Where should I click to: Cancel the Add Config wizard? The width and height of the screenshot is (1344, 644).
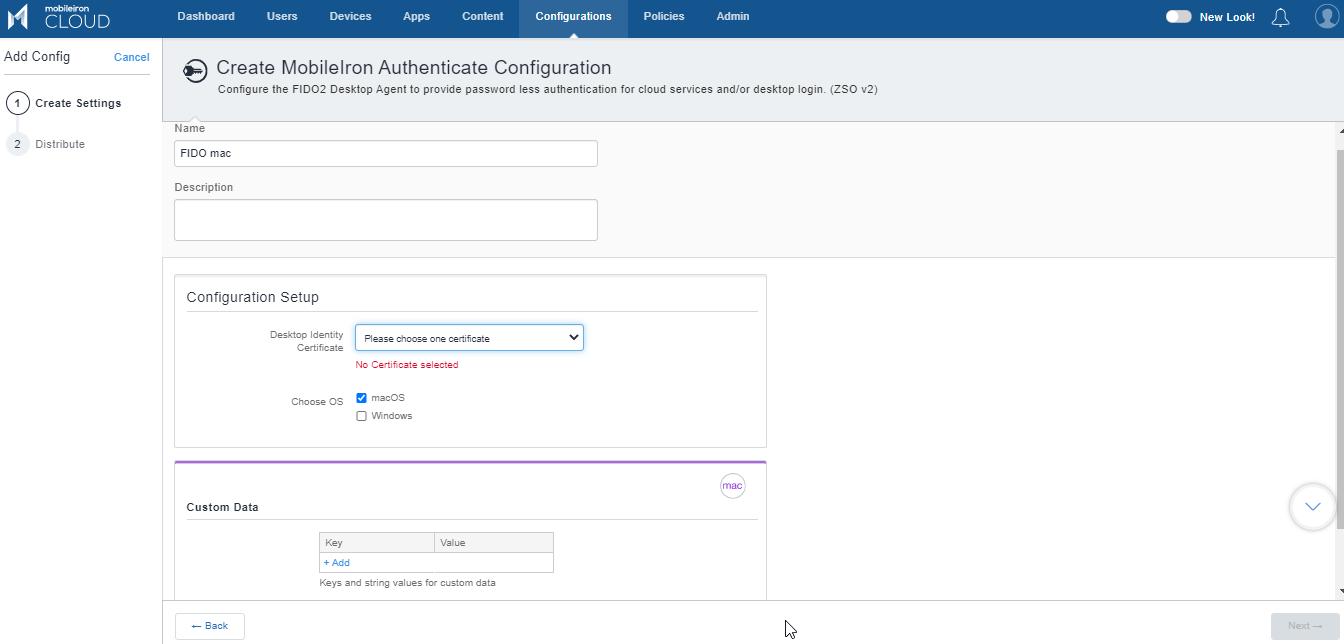(x=131, y=57)
